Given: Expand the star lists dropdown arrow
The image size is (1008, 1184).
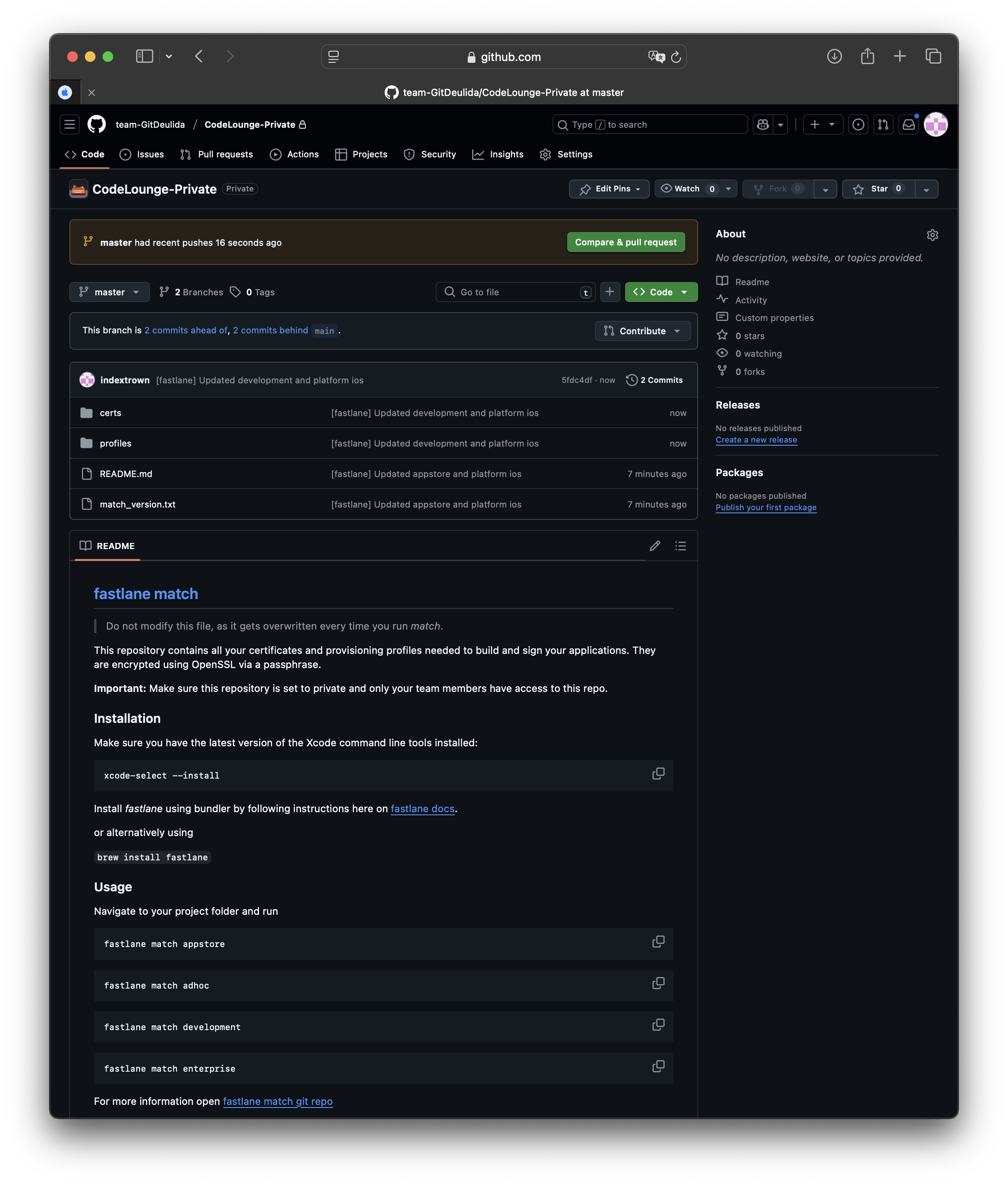Looking at the screenshot, I should 926,189.
